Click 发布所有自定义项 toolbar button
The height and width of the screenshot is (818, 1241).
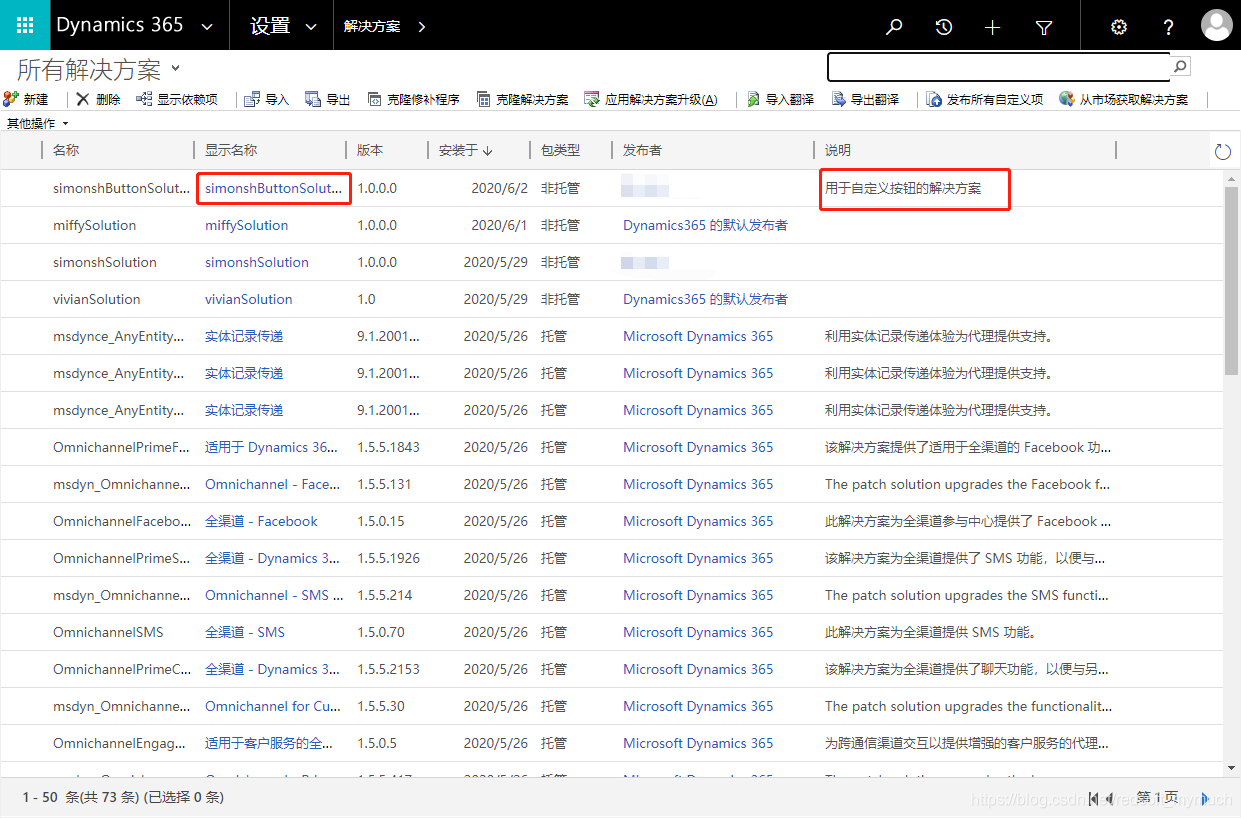point(985,99)
